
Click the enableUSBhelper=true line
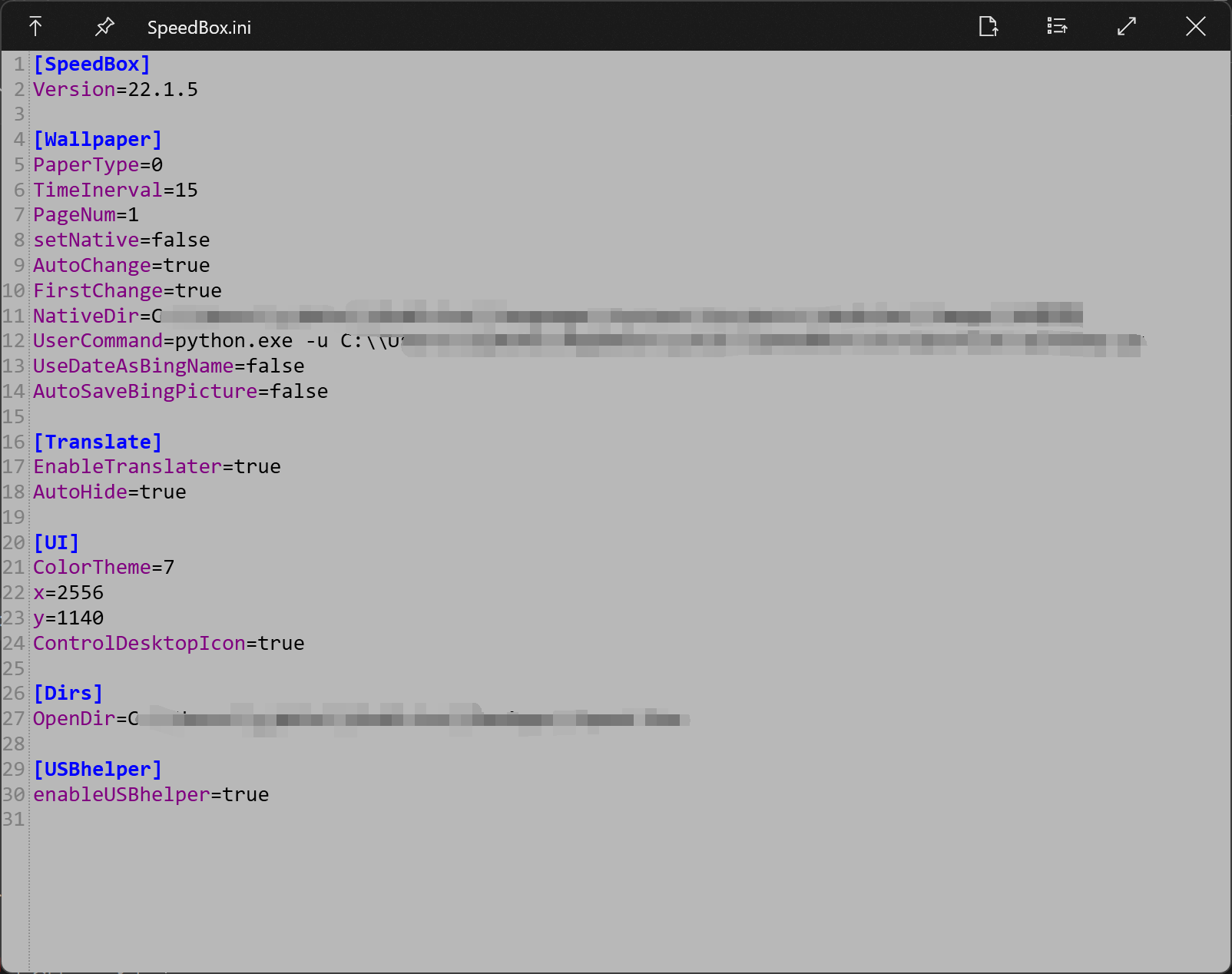coord(151,795)
